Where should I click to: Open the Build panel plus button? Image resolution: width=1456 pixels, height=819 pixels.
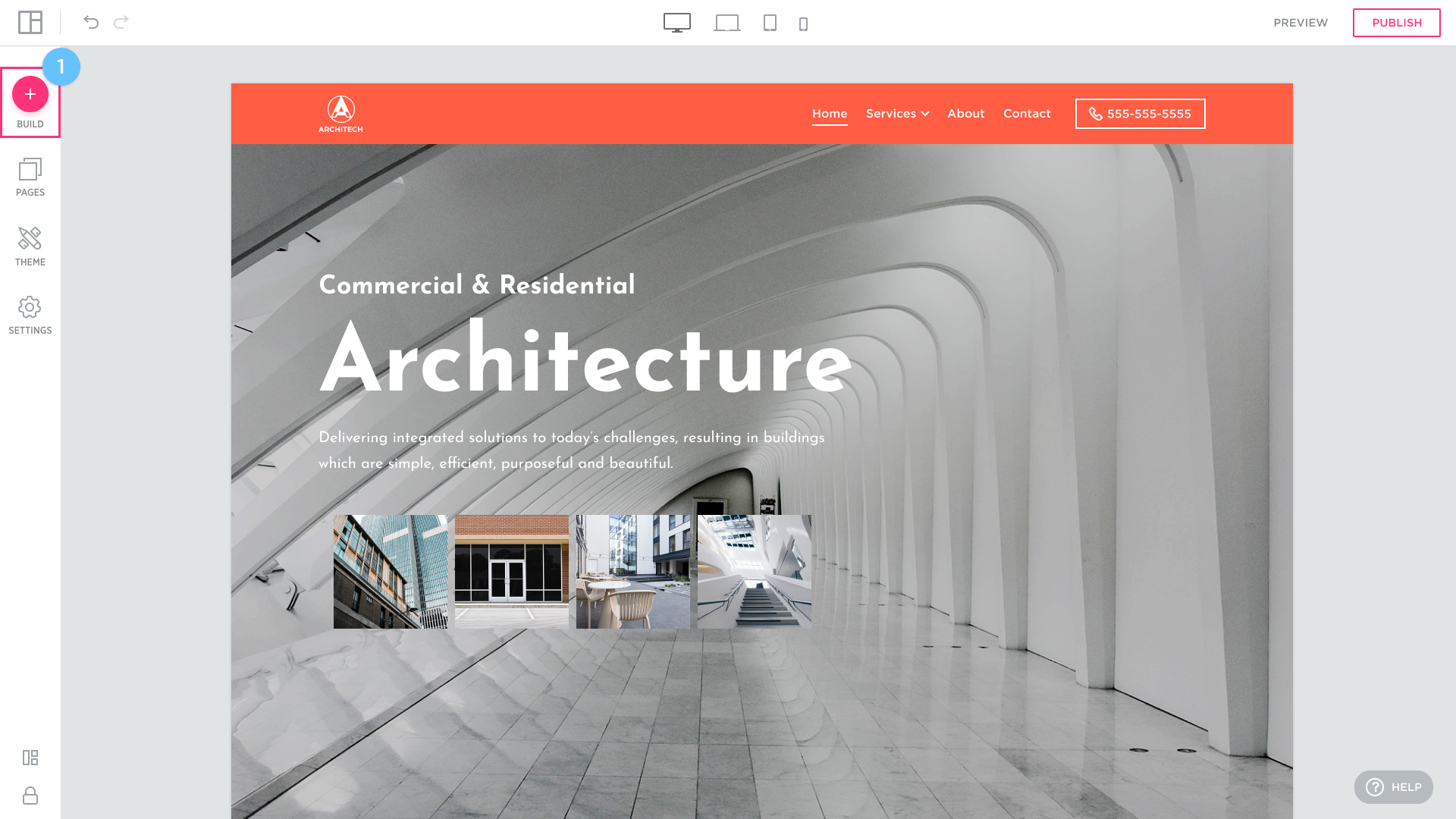pos(30,95)
